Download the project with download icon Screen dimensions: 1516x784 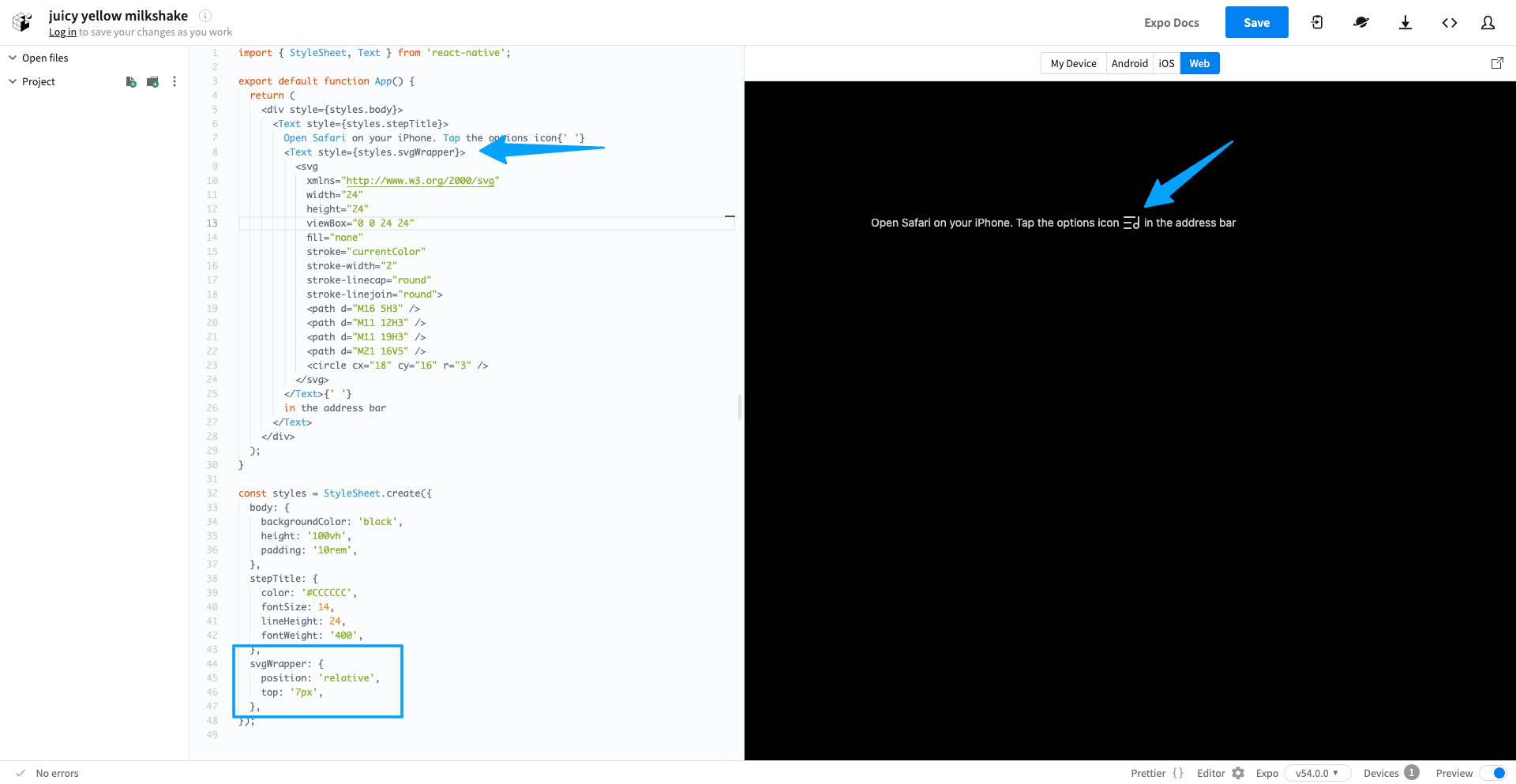coord(1405,22)
